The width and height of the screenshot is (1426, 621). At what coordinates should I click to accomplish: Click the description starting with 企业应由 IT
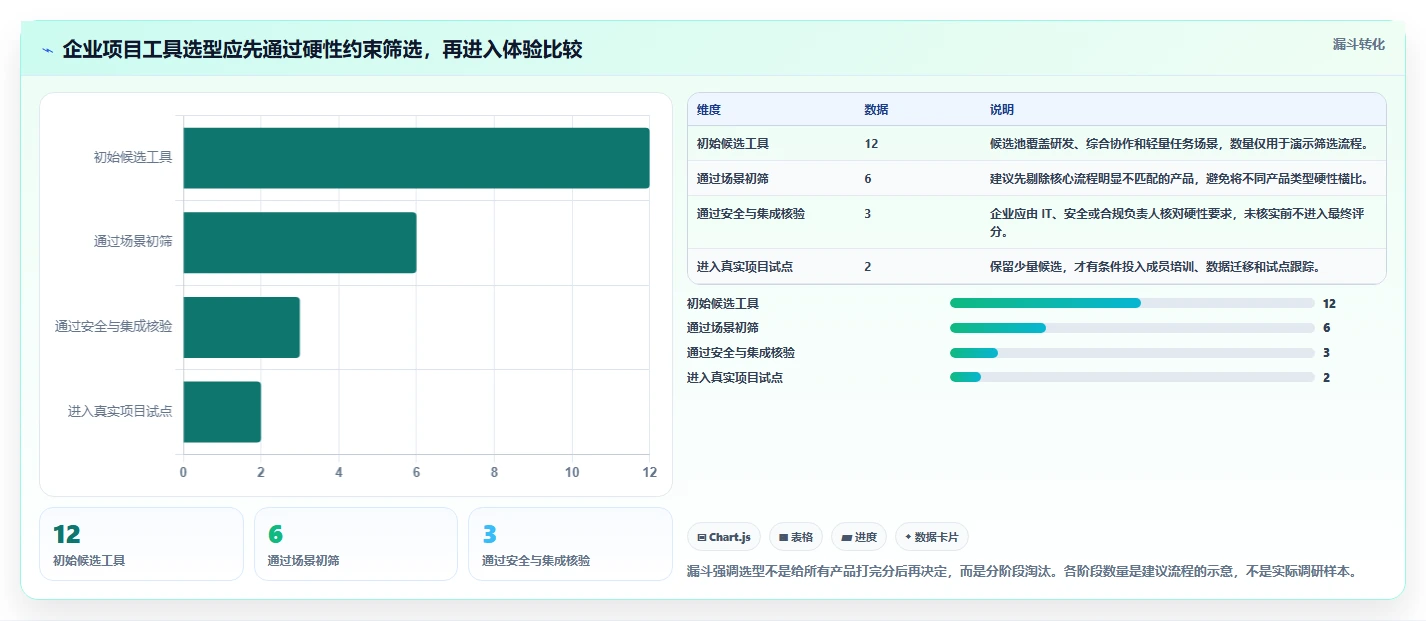coord(1178,223)
